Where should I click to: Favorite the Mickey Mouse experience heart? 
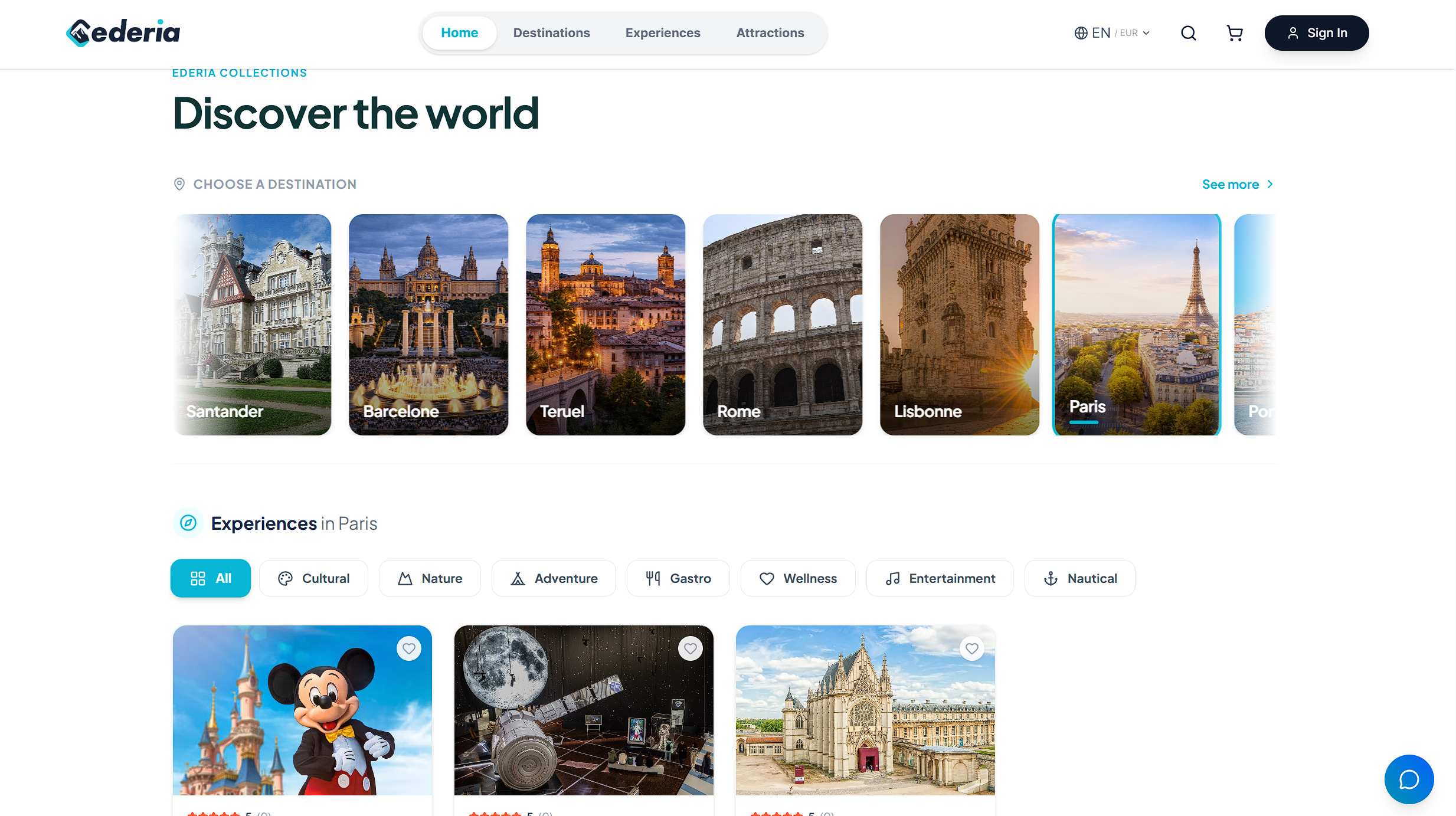[408, 649]
